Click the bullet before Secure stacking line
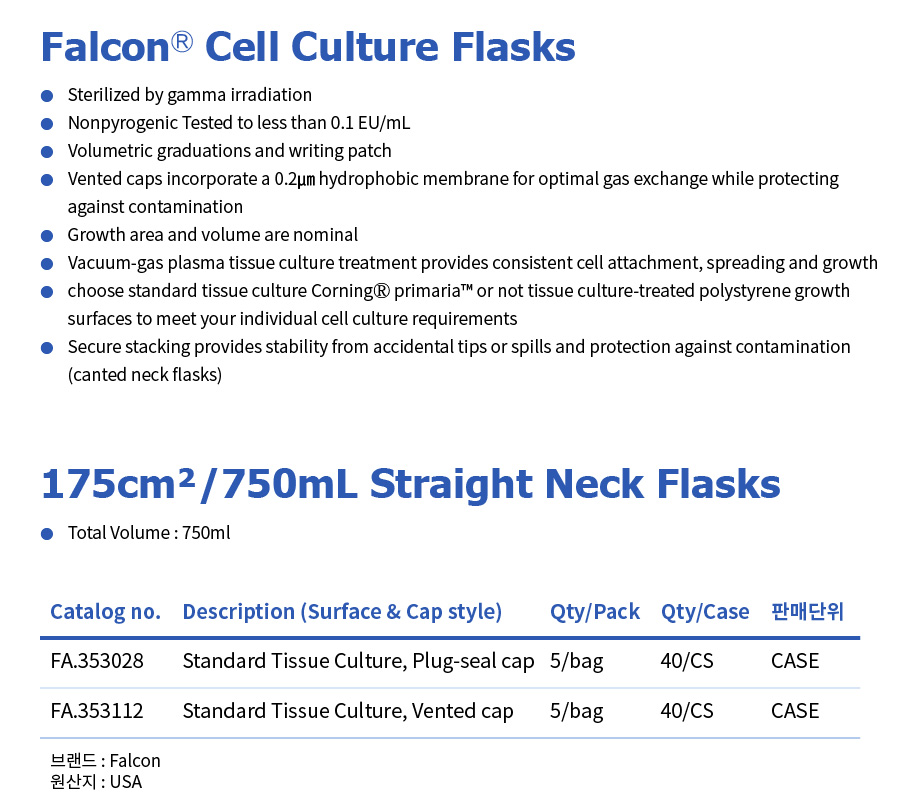The width and height of the screenshot is (900, 812). (x=47, y=348)
